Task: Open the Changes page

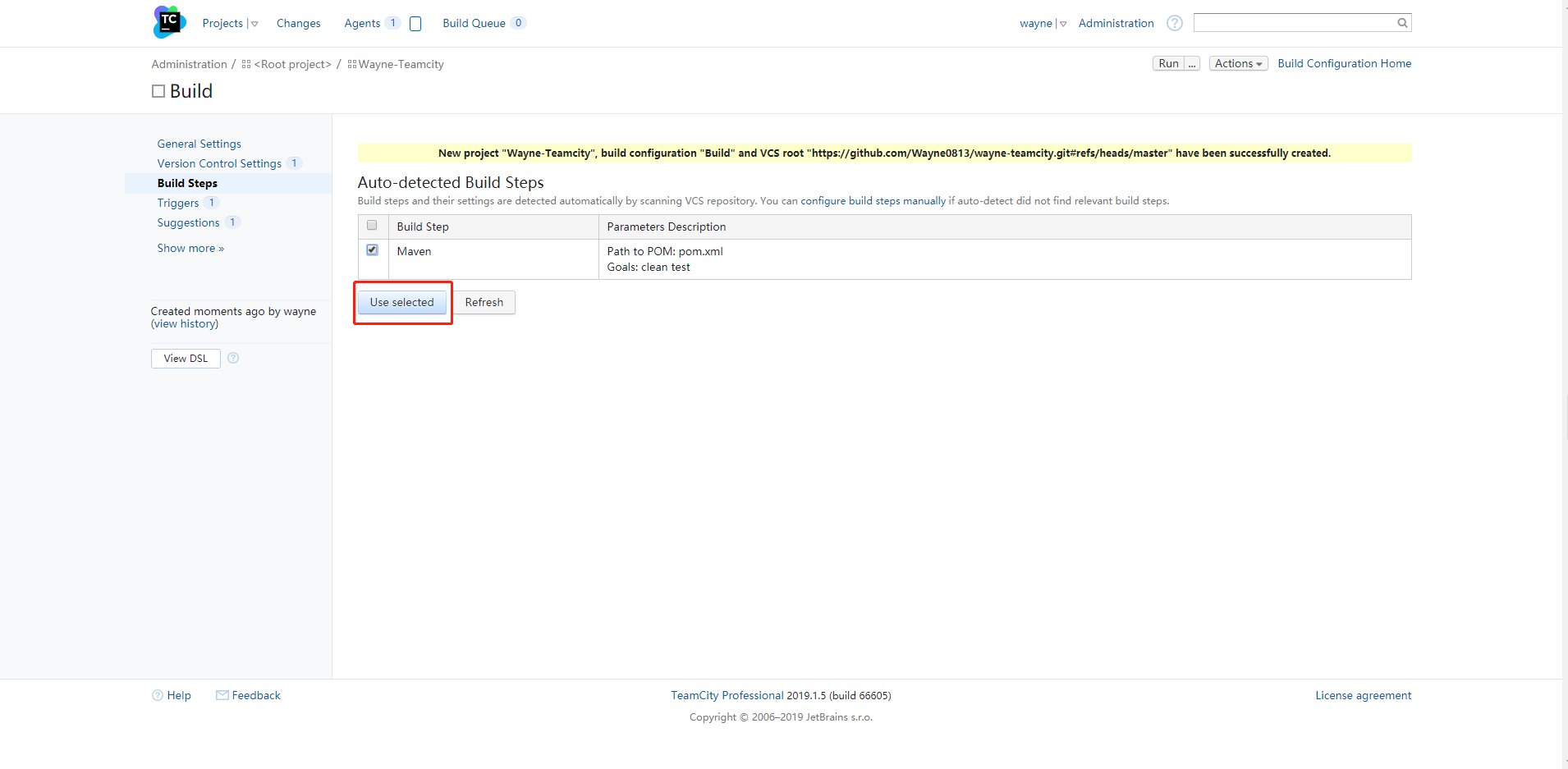Action: 298,23
